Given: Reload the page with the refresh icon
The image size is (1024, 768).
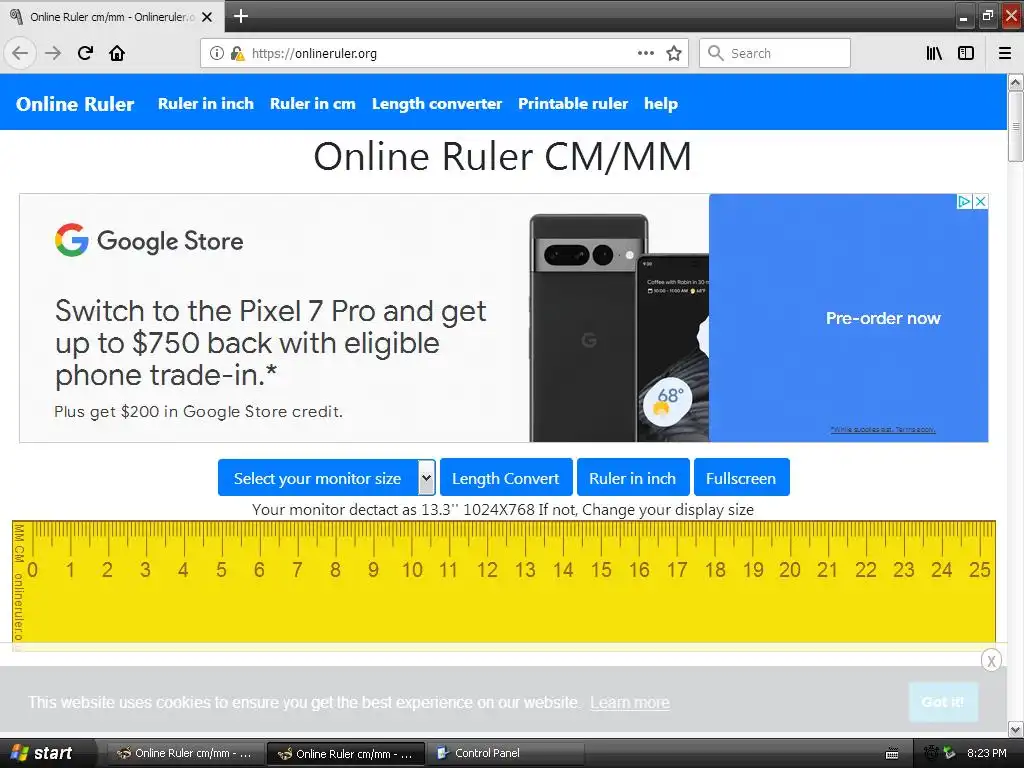Looking at the screenshot, I should coord(85,53).
